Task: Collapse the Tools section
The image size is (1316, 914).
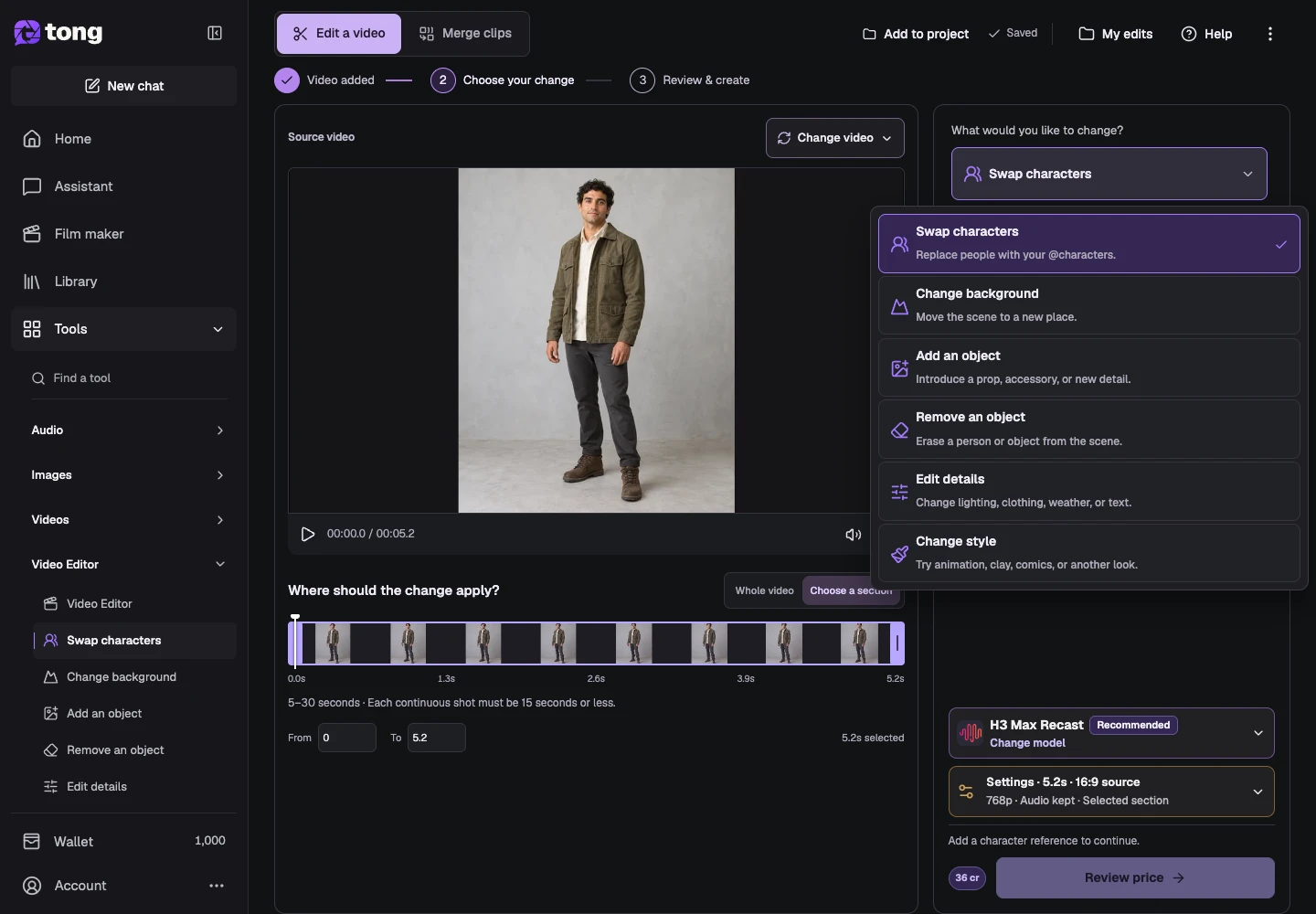Action: pyautogui.click(x=124, y=329)
